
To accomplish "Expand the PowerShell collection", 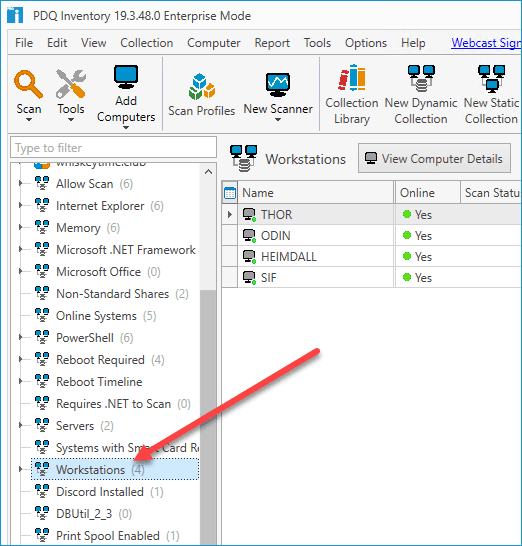I will point(20,337).
